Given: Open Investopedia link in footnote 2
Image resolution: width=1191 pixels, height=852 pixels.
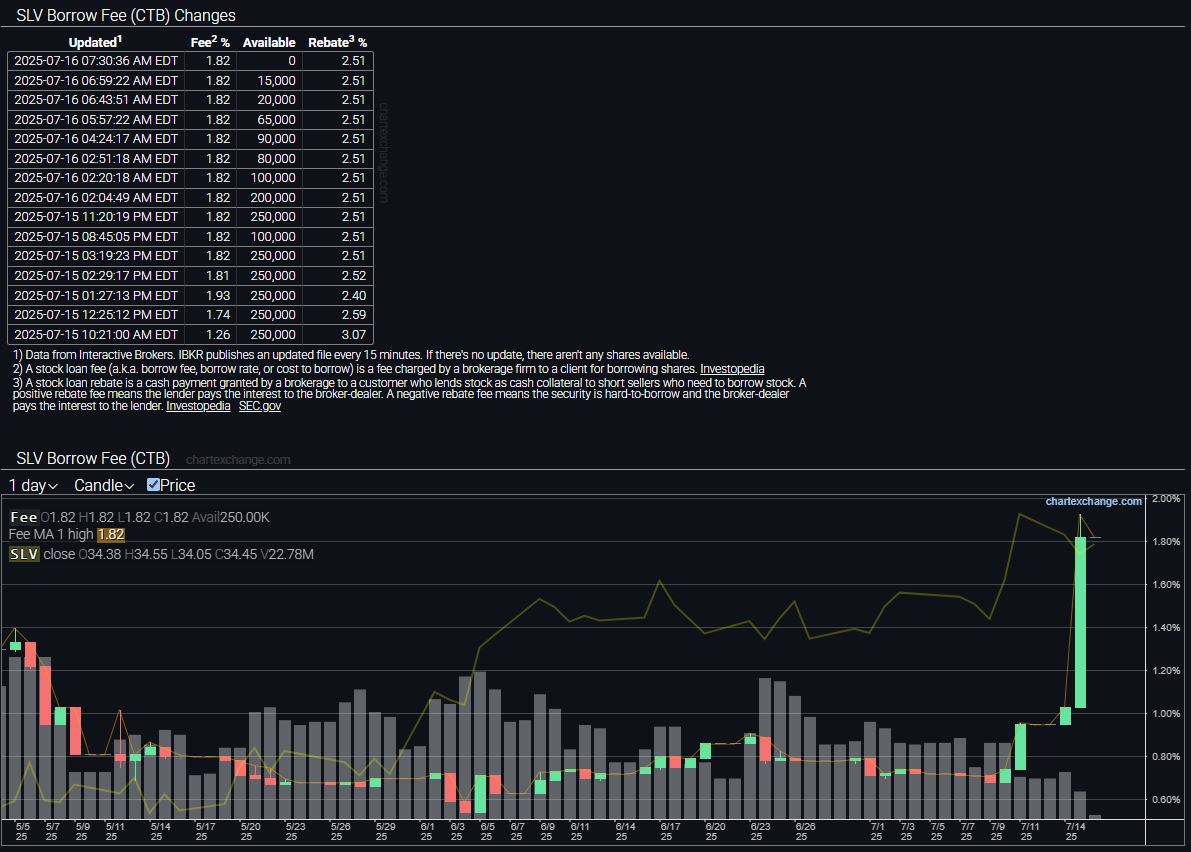Looking at the screenshot, I should pyautogui.click(x=732, y=369).
